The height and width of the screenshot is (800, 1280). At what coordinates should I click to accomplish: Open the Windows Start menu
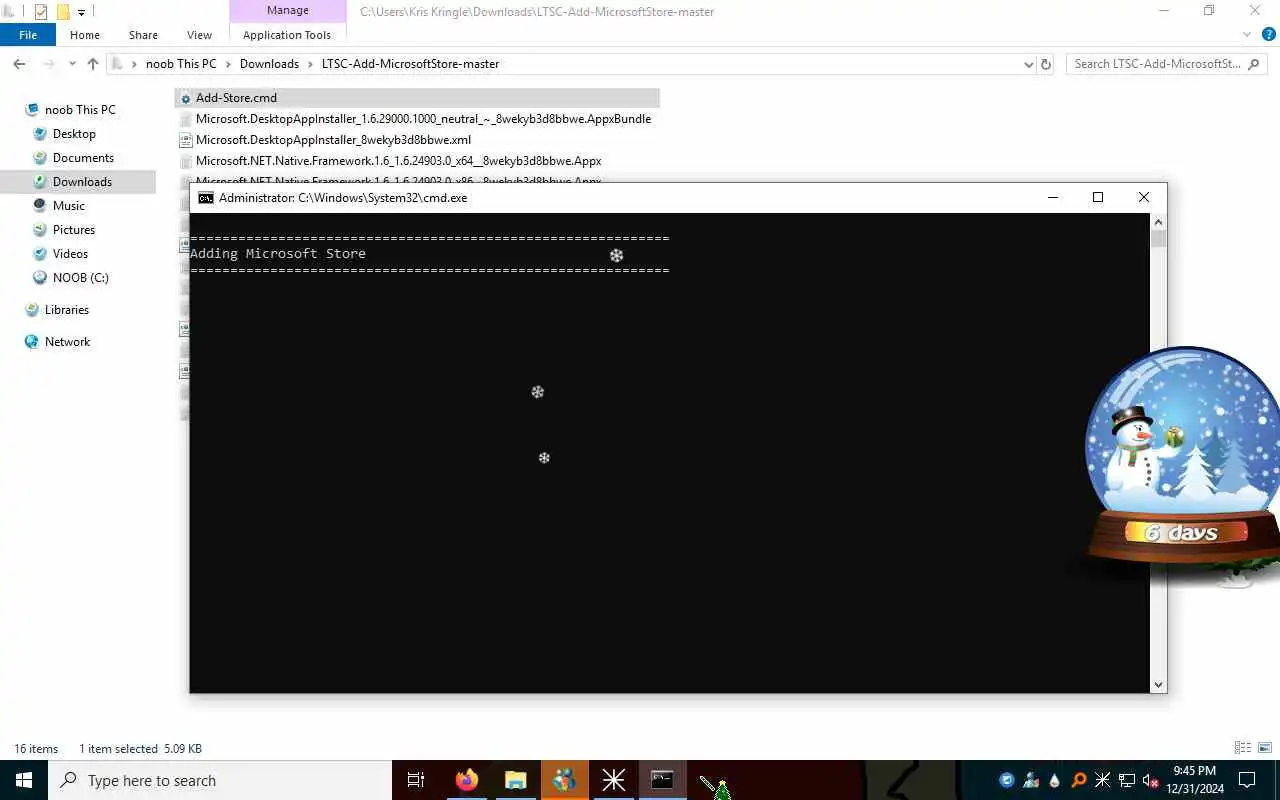[x=23, y=780]
